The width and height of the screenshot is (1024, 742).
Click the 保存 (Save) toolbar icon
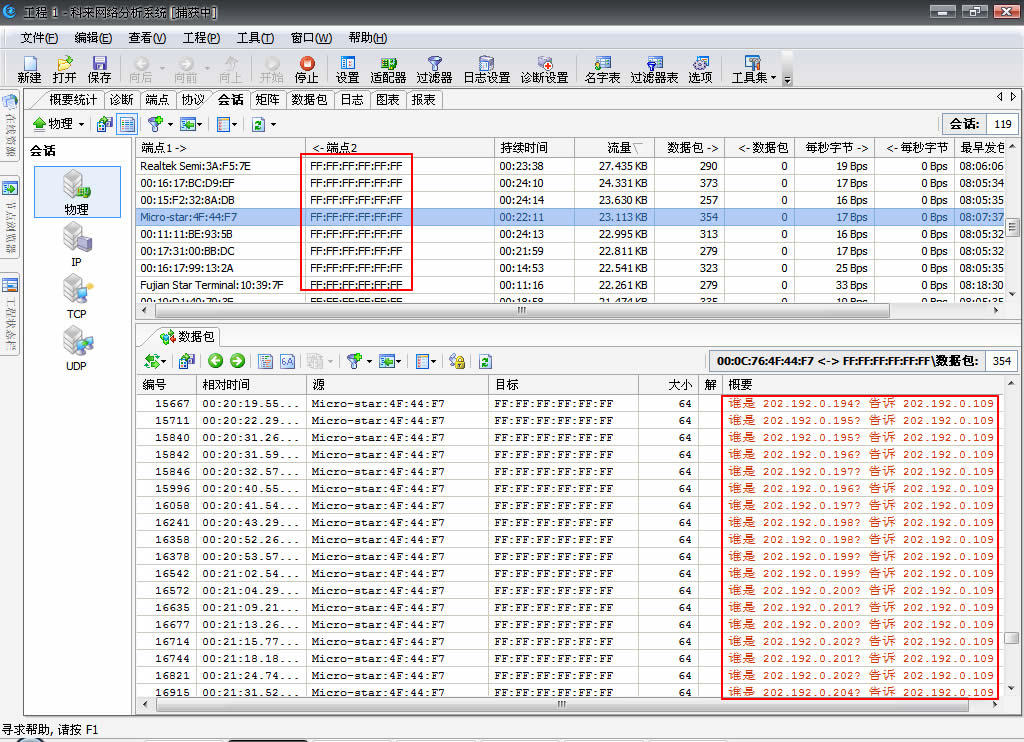[100, 69]
